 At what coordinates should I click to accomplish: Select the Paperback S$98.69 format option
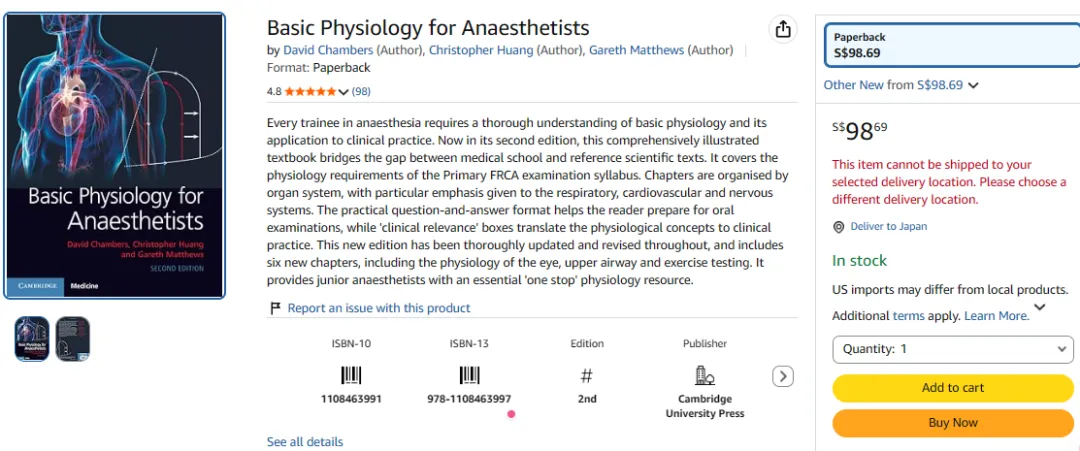click(952, 45)
